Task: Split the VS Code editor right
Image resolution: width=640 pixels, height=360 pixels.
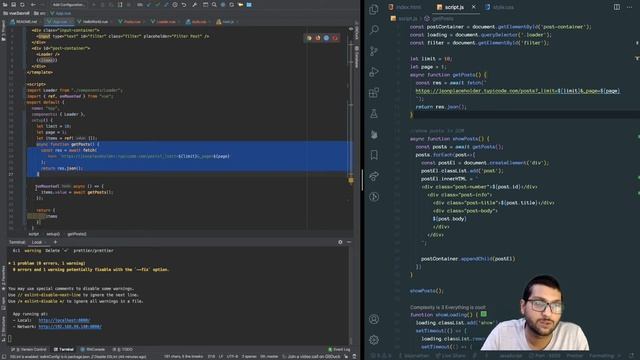Action: click(616, 7)
